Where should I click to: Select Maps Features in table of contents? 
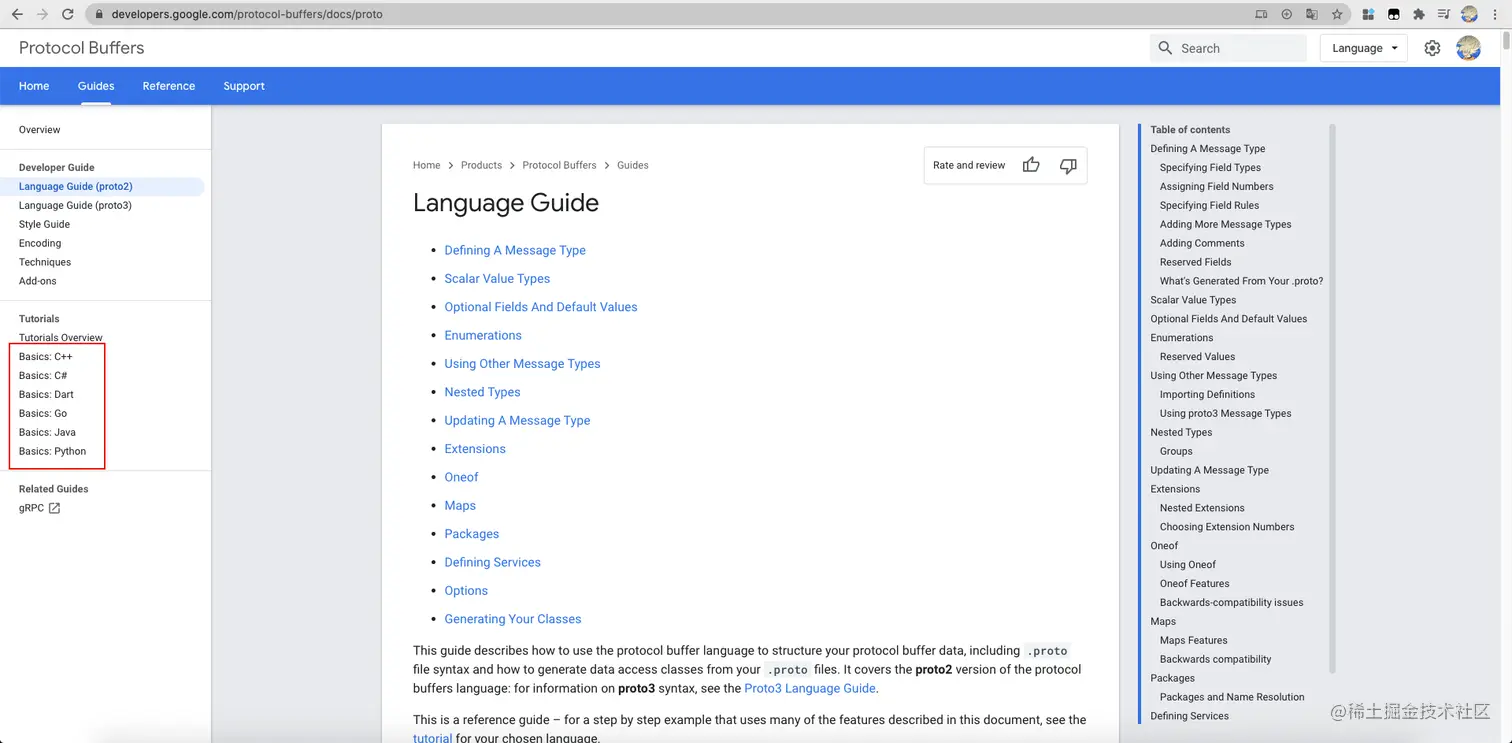pyautogui.click(x=1193, y=641)
